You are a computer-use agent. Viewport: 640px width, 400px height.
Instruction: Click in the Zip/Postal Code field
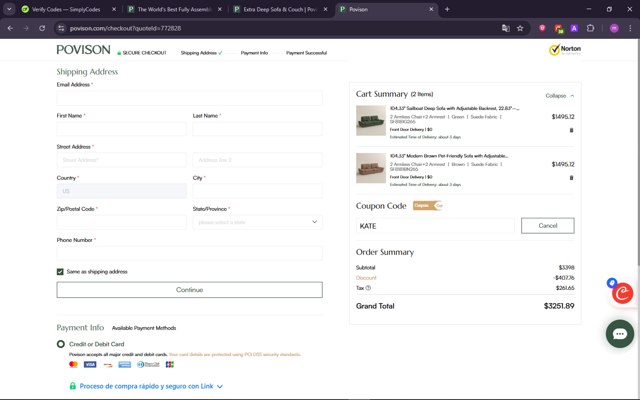(x=122, y=222)
